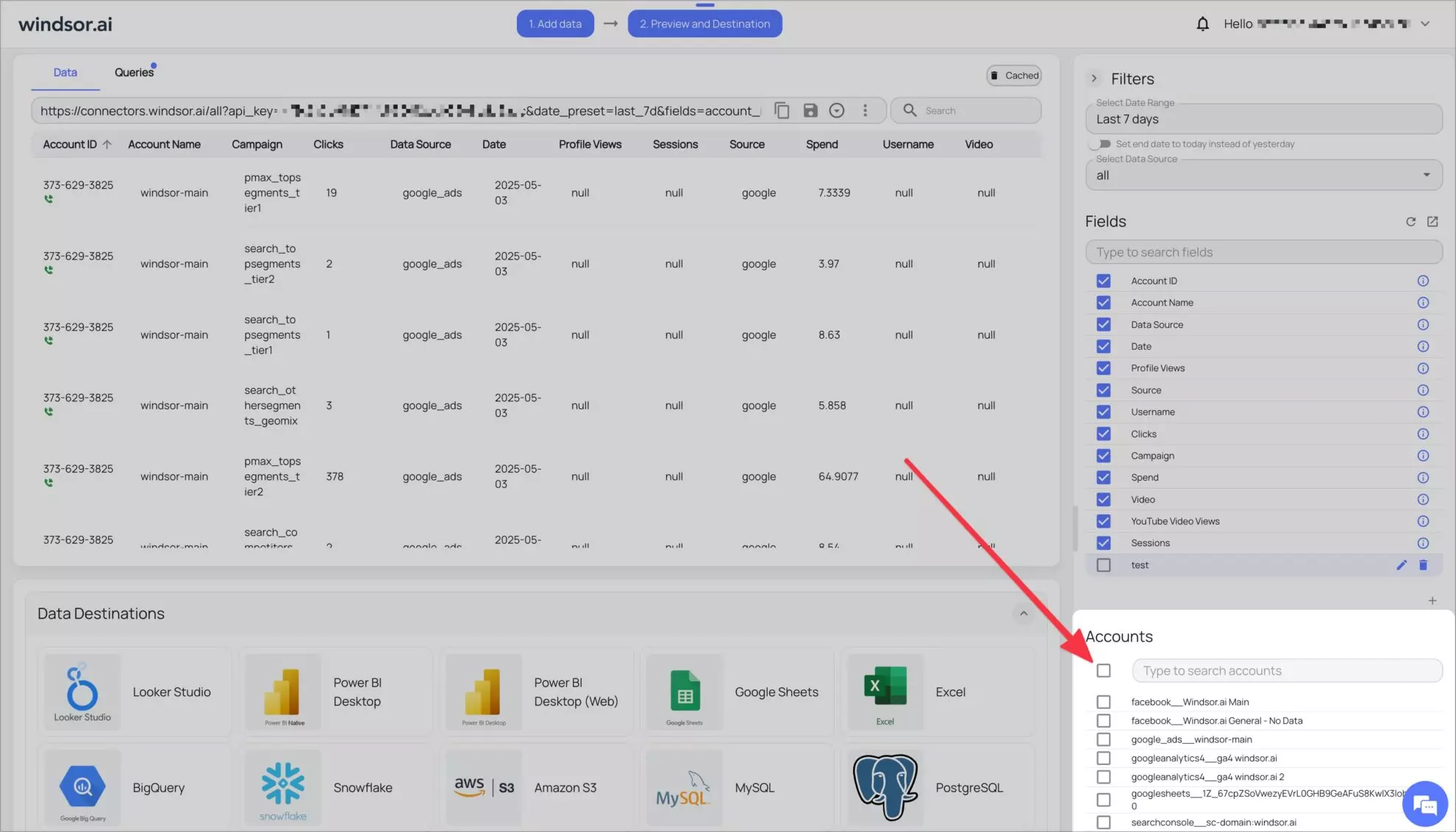The image size is (1456, 832).
Task: Edit the test custom field
Action: pos(1402,565)
